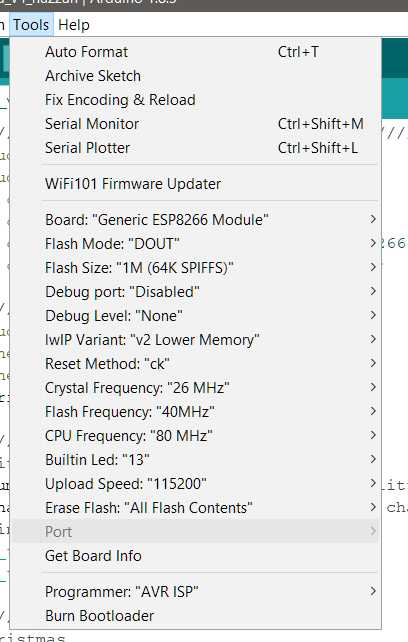The width and height of the screenshot is (408, 642).
Task: Open the Tools menu
Action: 31,25
